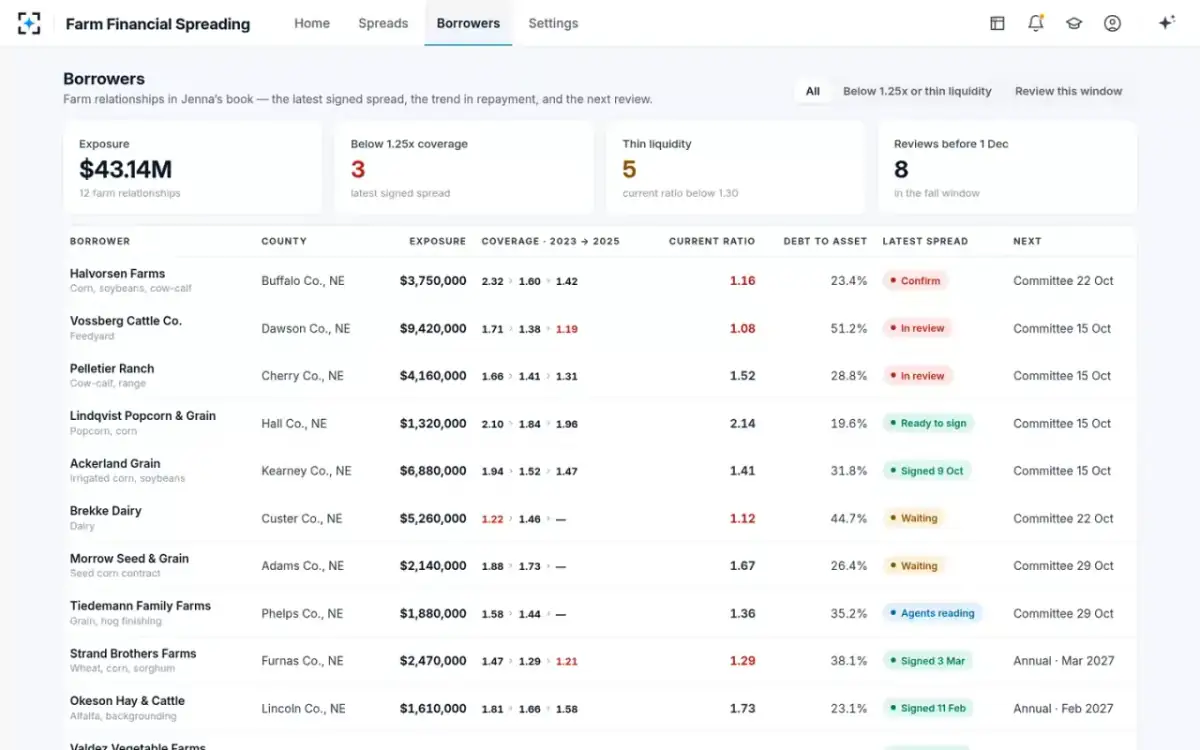Sort by the Exposure column header
1200x750 pixels.
437,241
